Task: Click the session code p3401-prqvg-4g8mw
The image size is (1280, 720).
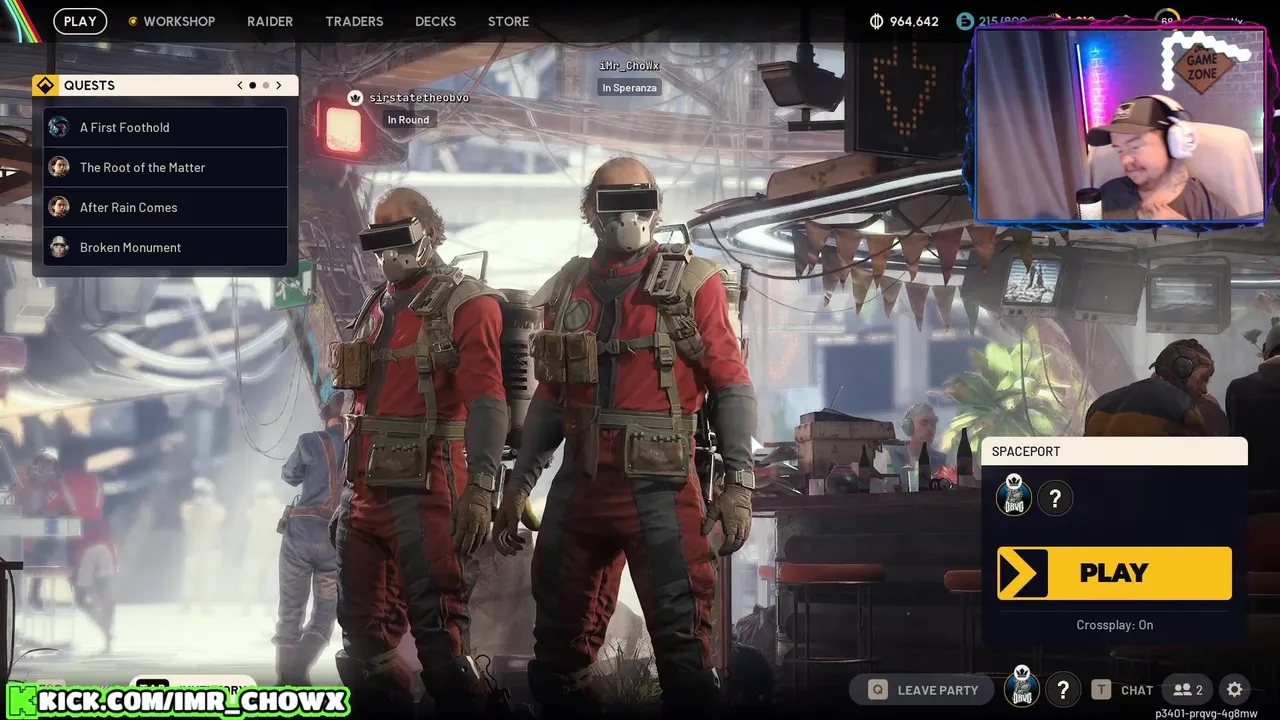Action: (1205, 713)
